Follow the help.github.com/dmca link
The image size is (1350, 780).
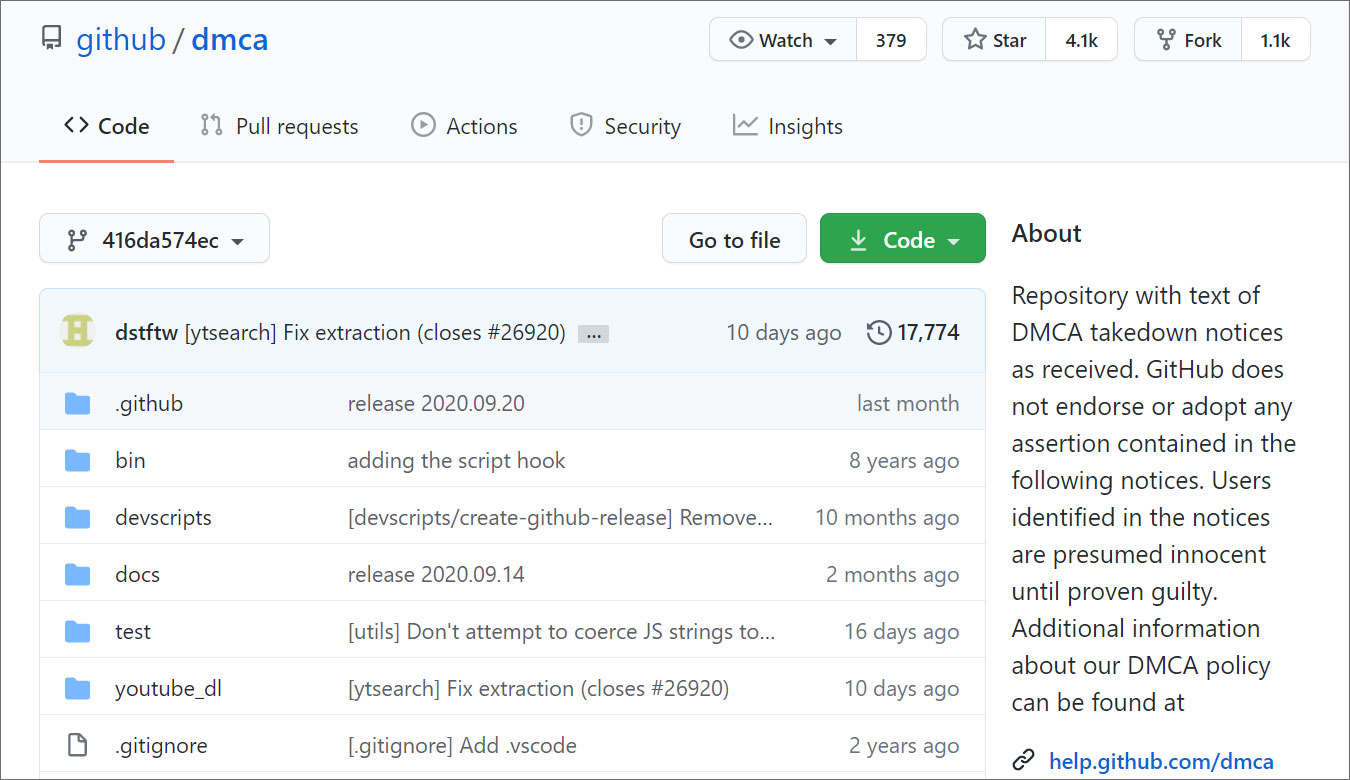1159,761
